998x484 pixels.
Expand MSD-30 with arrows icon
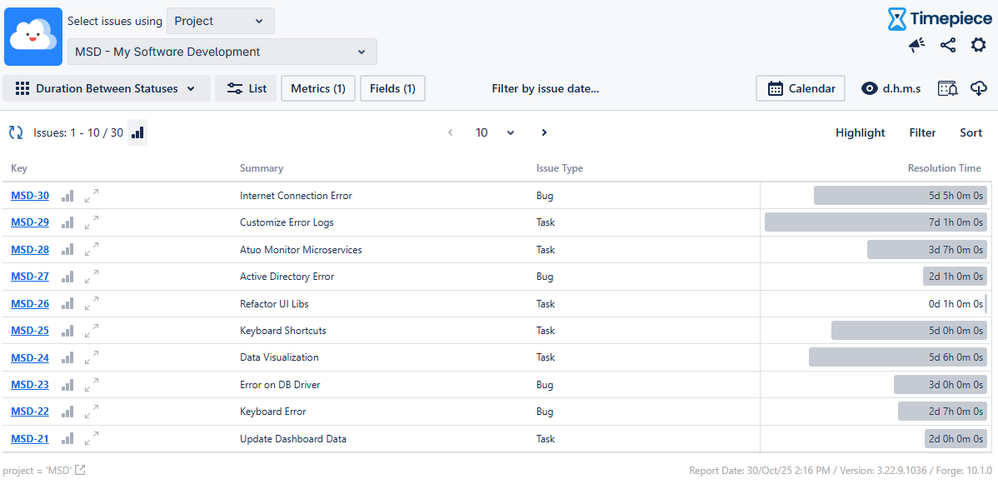pos(92,196)
